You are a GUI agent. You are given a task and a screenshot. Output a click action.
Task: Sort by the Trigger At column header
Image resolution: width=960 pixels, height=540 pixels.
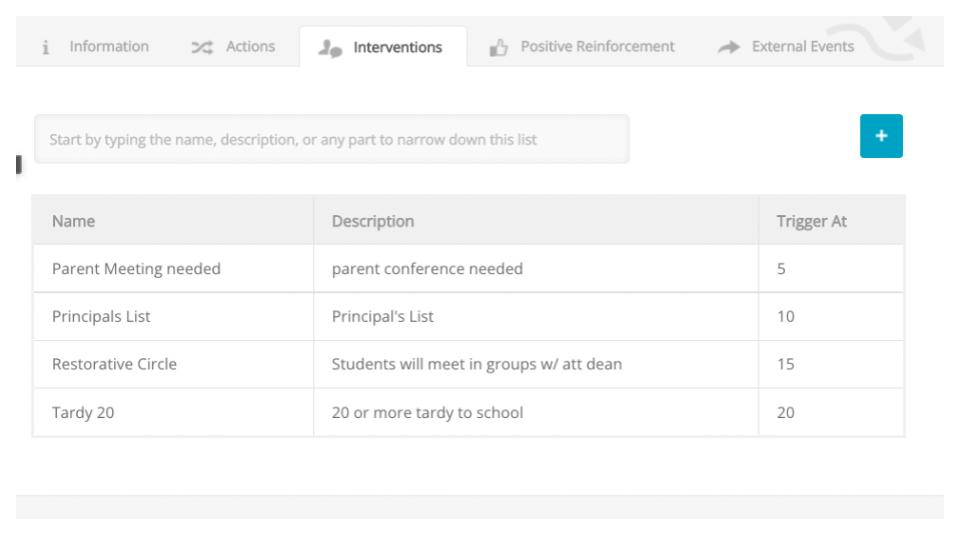[x=812, y=221]
